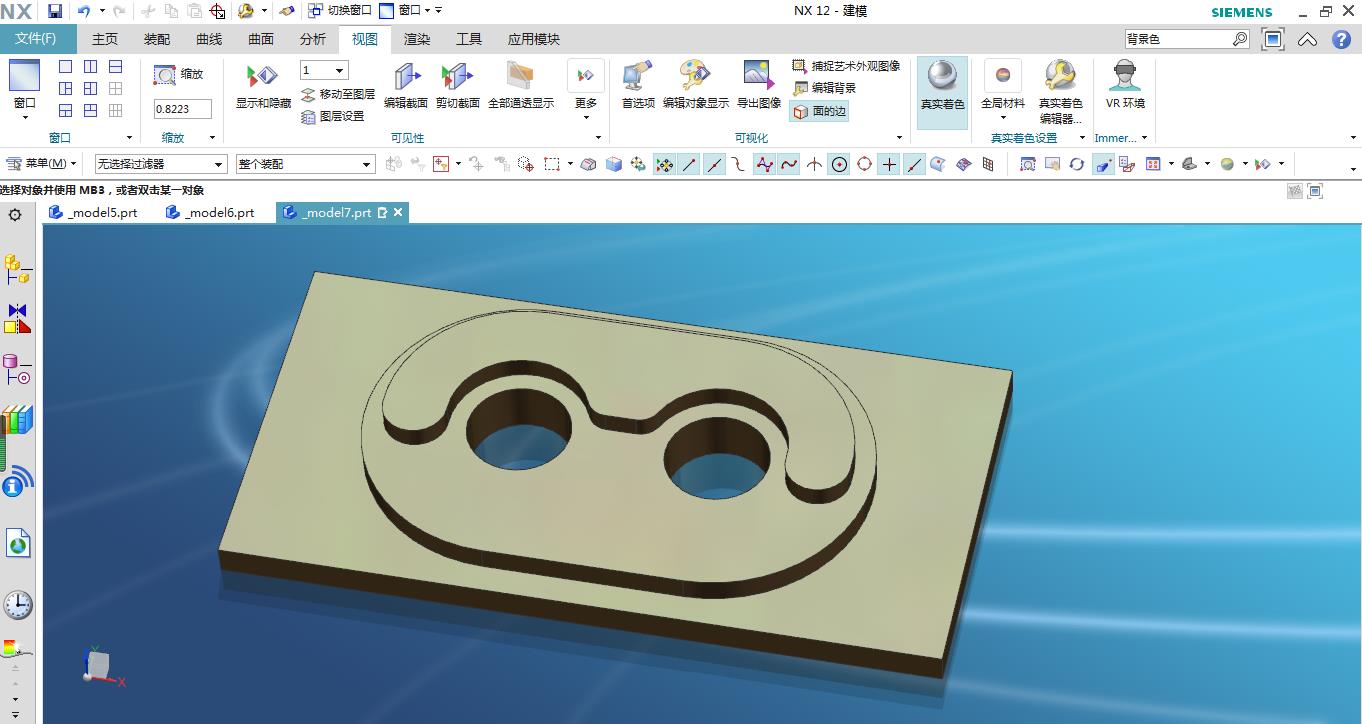The width and height of the screenshot is (1362, 724).
Task: Toggle the control point snap option
Action: [x=739, y=164]
